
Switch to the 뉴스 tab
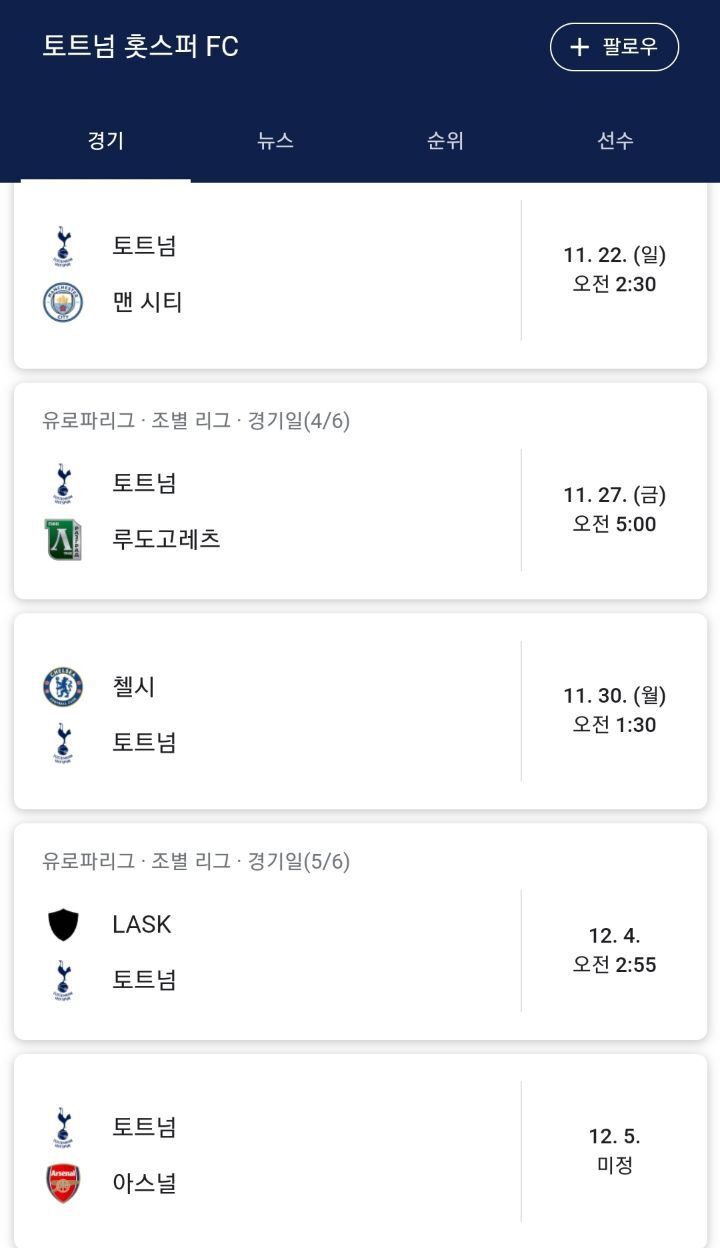point(275,141)
